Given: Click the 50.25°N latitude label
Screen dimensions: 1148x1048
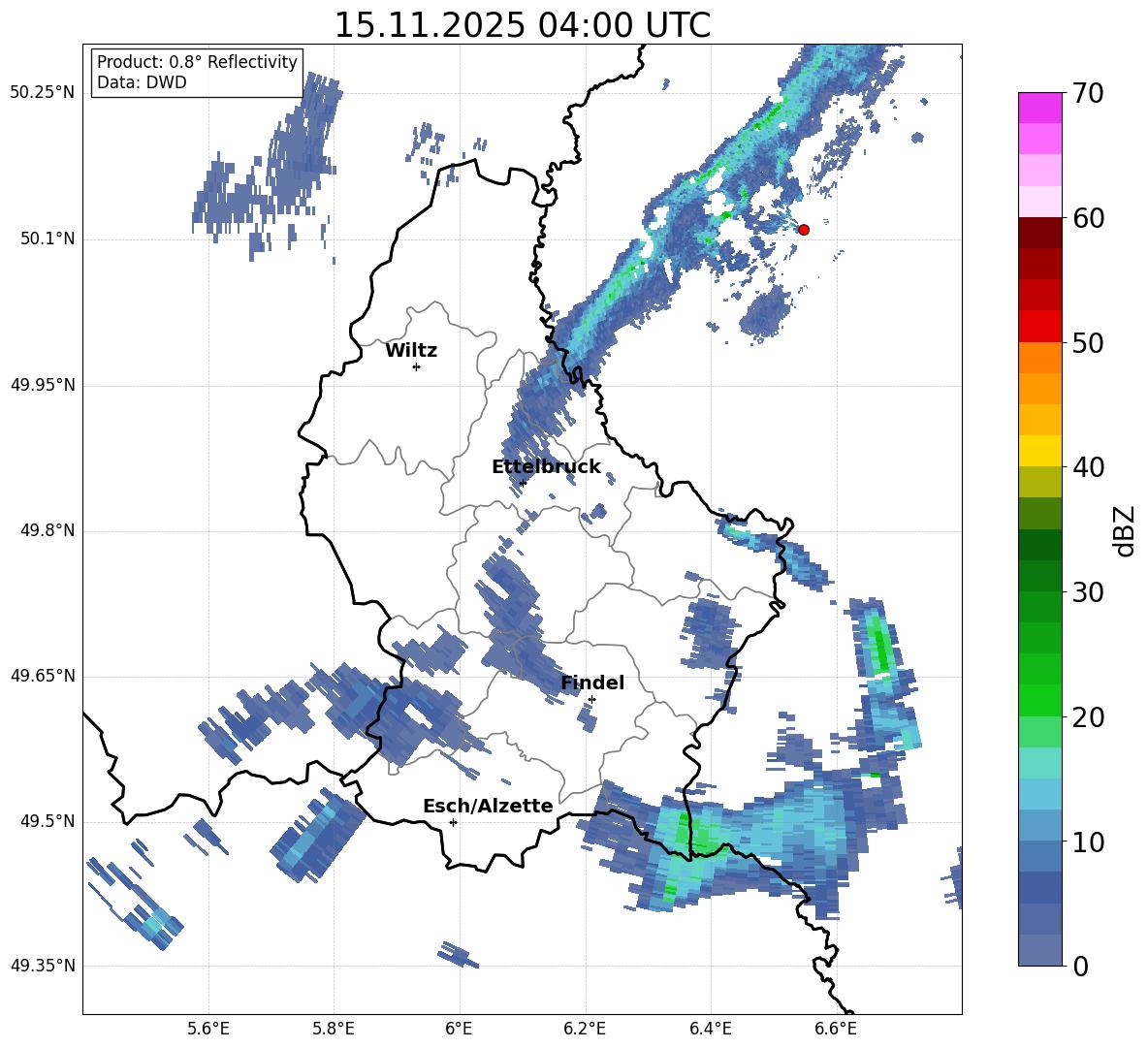Looking at the screenshot, I should point(43,93).
